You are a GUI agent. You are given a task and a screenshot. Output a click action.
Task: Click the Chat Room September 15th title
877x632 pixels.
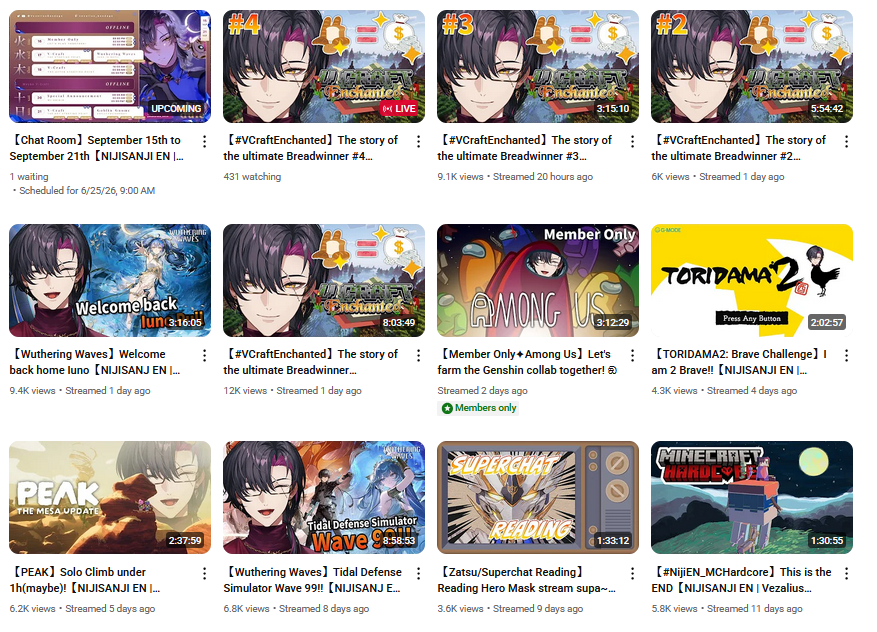pyautogui.click(x=96, y=148)
